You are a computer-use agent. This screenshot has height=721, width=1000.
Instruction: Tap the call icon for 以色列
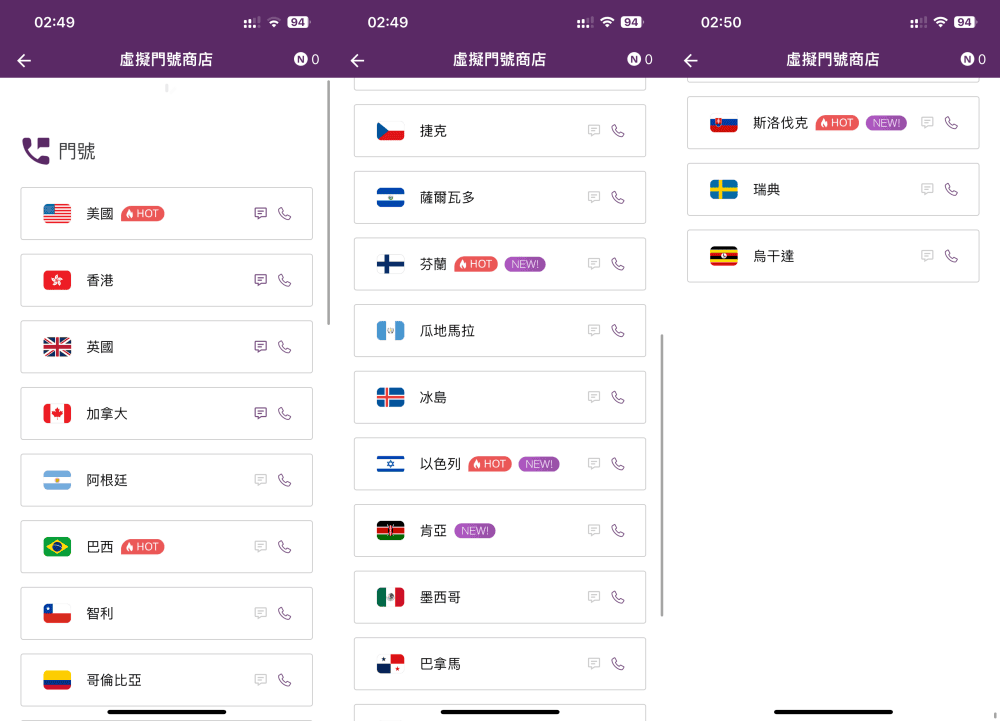(620, 464)
